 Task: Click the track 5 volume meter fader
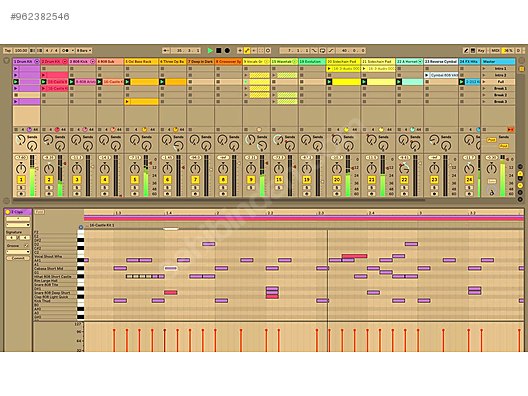pos(146,176)
